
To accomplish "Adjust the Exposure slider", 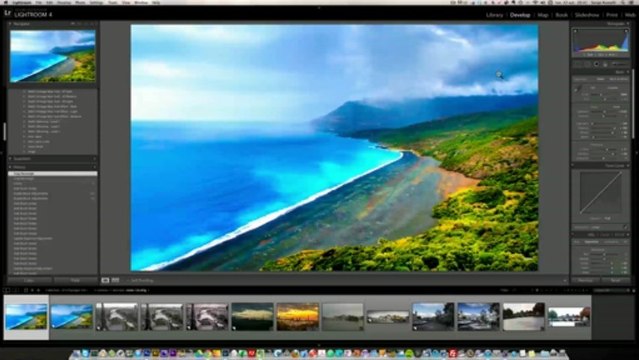I will point(604,112).
